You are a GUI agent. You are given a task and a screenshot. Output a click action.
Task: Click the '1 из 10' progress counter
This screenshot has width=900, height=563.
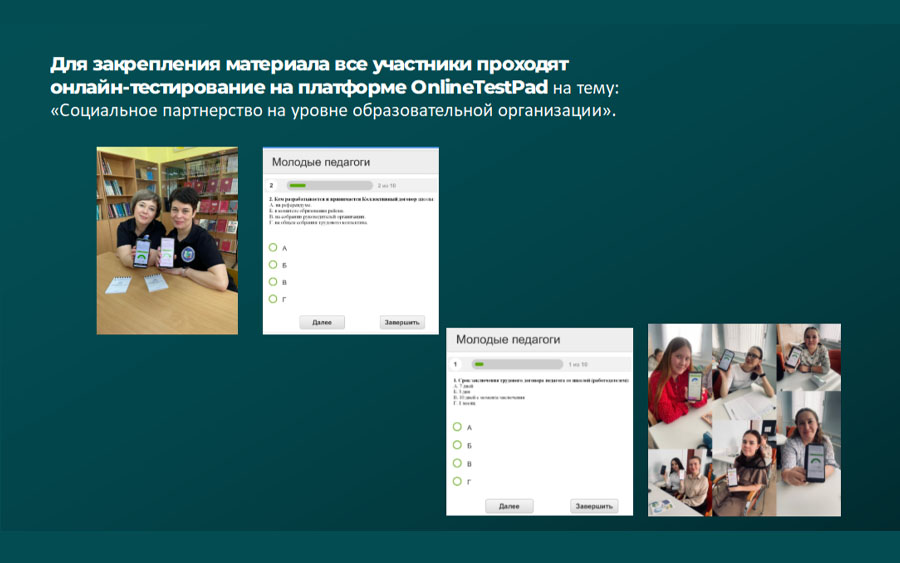tap(578, 364)
